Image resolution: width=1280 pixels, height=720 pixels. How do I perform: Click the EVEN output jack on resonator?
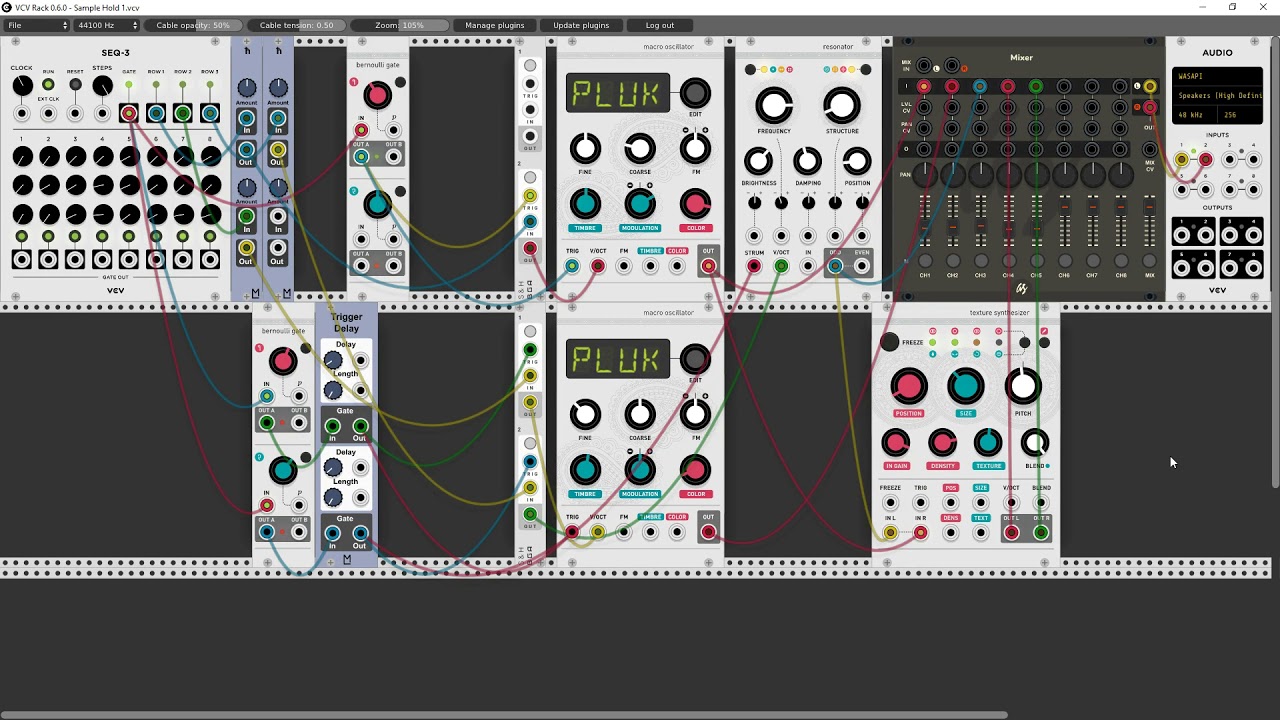[x=862, y=266]
